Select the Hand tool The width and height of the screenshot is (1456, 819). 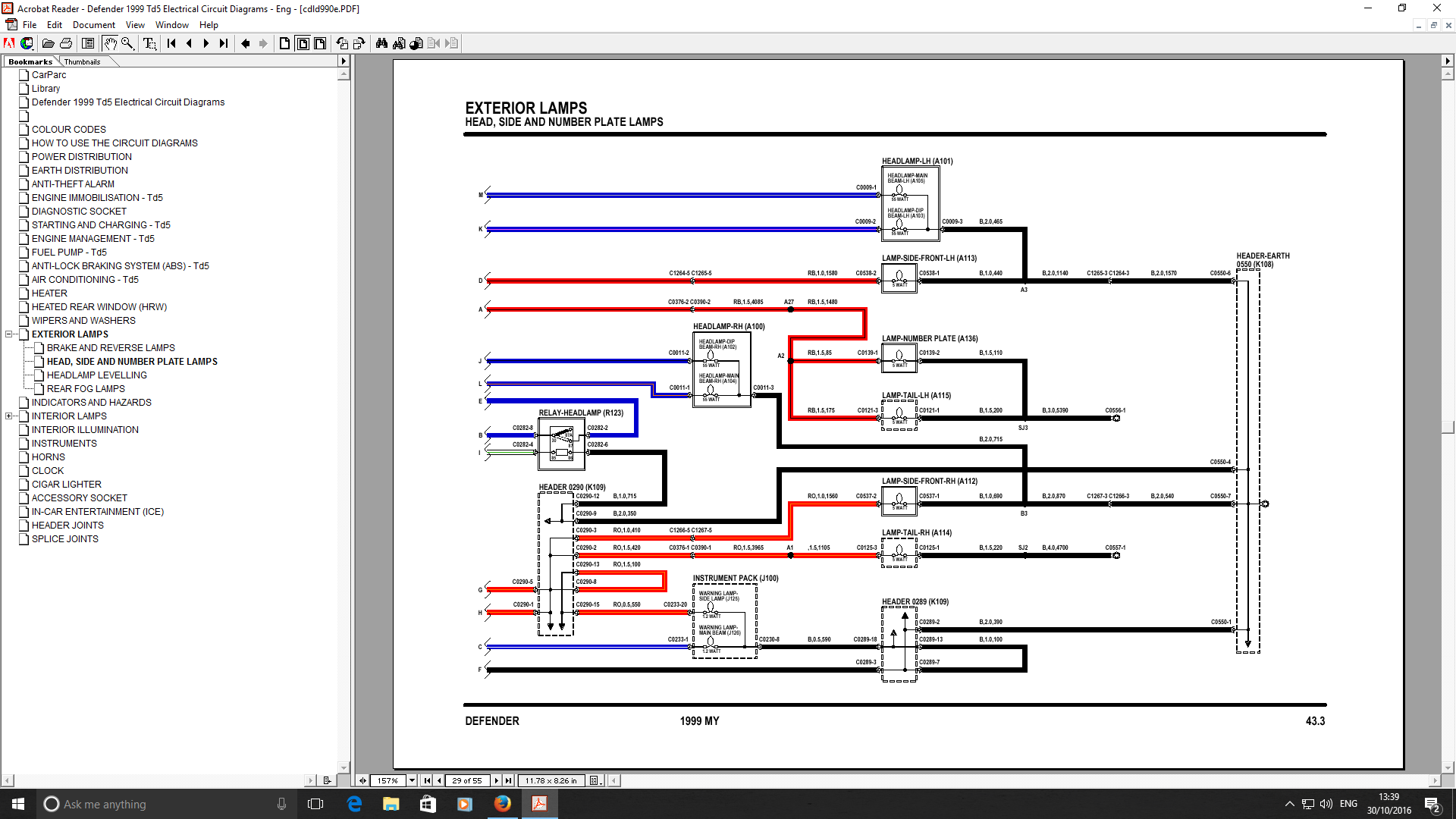110,43
